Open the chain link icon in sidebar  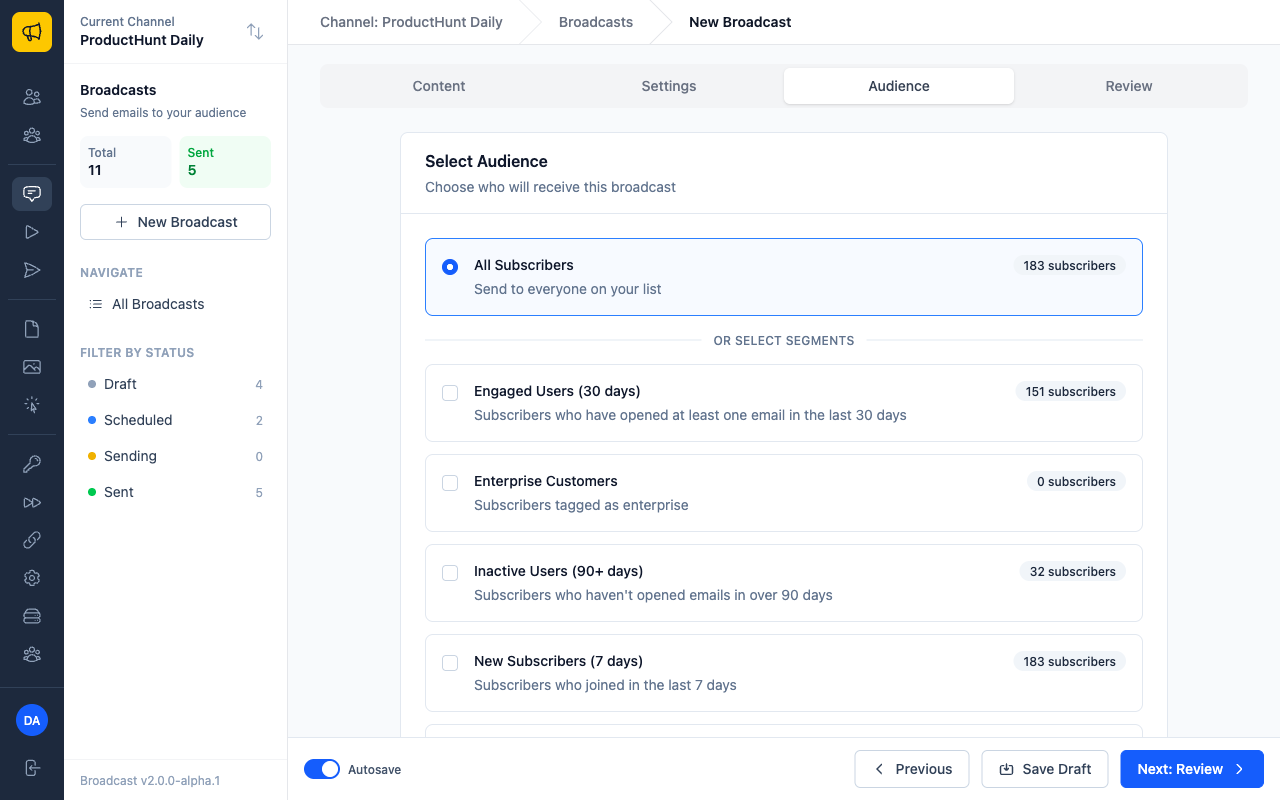32,540
